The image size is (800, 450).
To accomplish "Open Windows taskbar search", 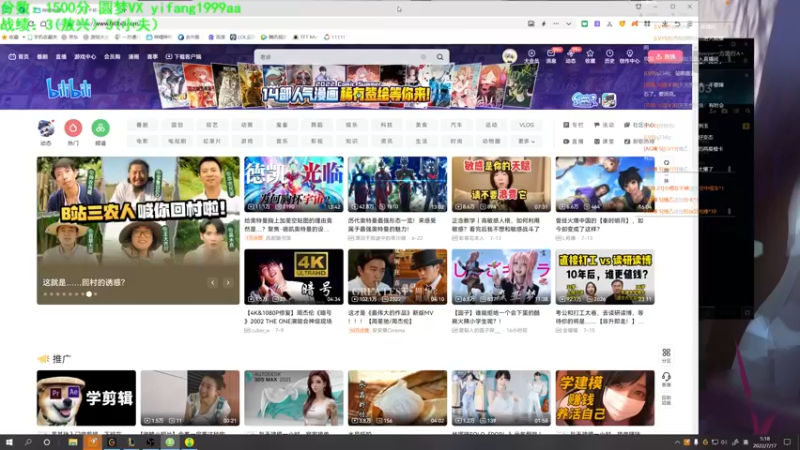I will point(28,442).
